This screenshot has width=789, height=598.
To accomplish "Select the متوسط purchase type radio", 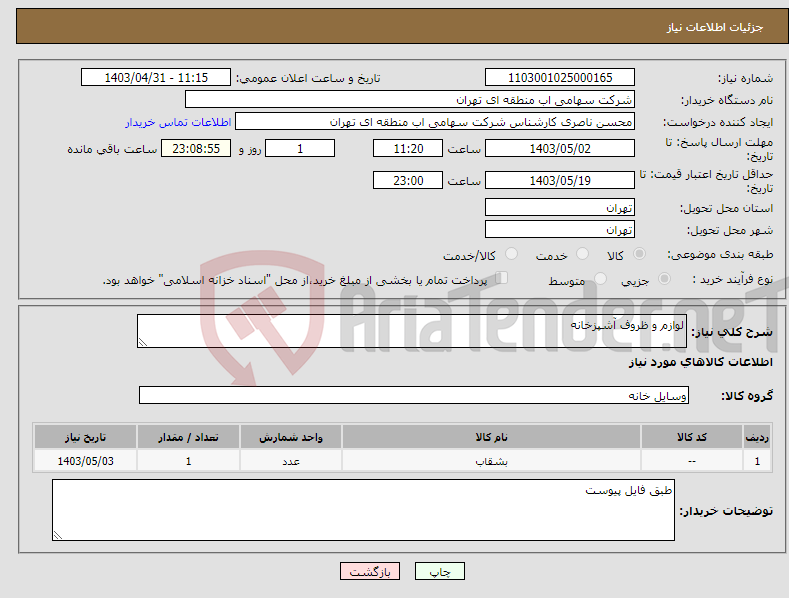I will coord(600,278).
